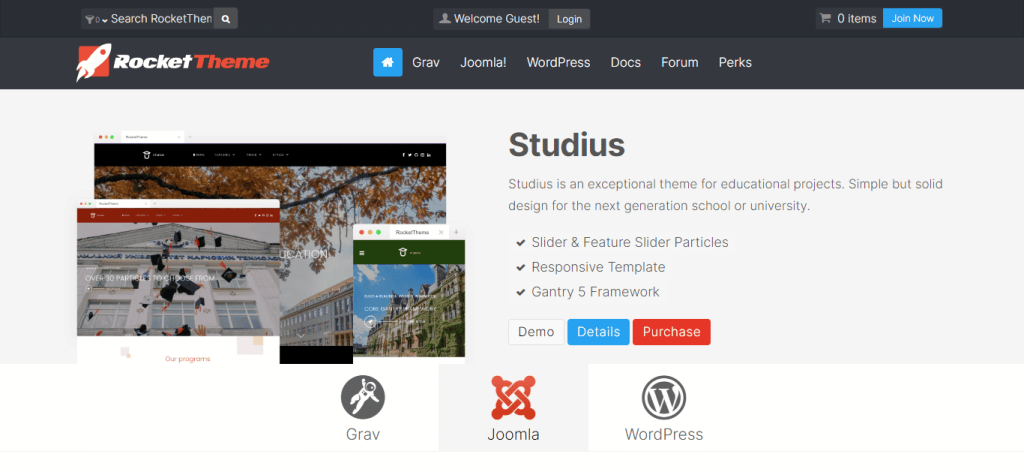Click the red-header tablet preview thumbnail
1024x469 pixels.
coord(178,282)
